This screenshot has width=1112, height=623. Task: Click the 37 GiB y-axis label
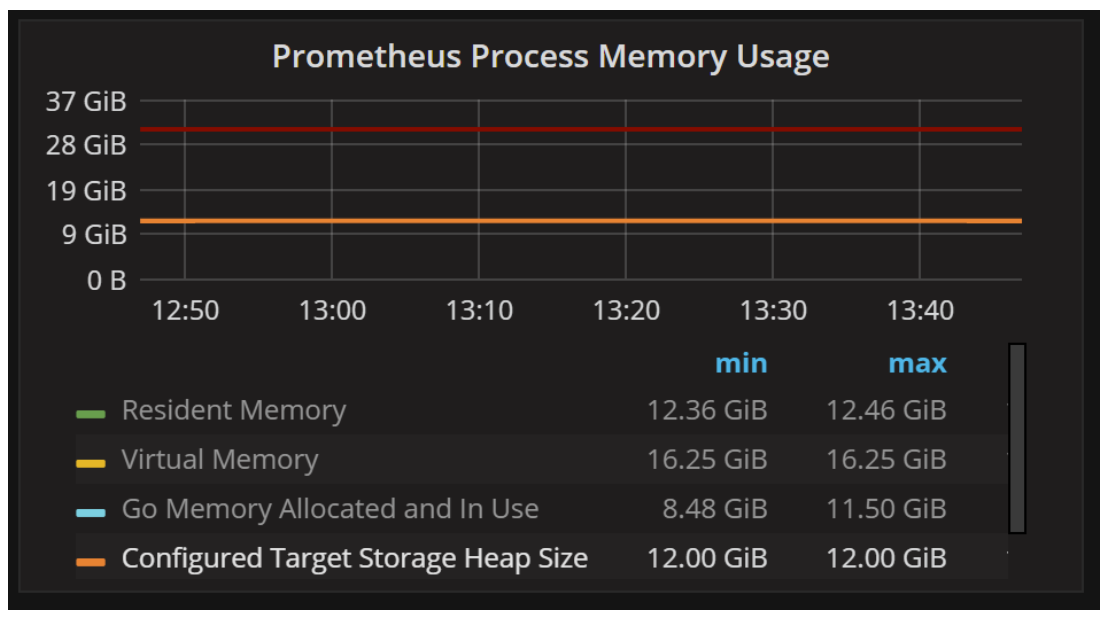click(x=86, y=102)
